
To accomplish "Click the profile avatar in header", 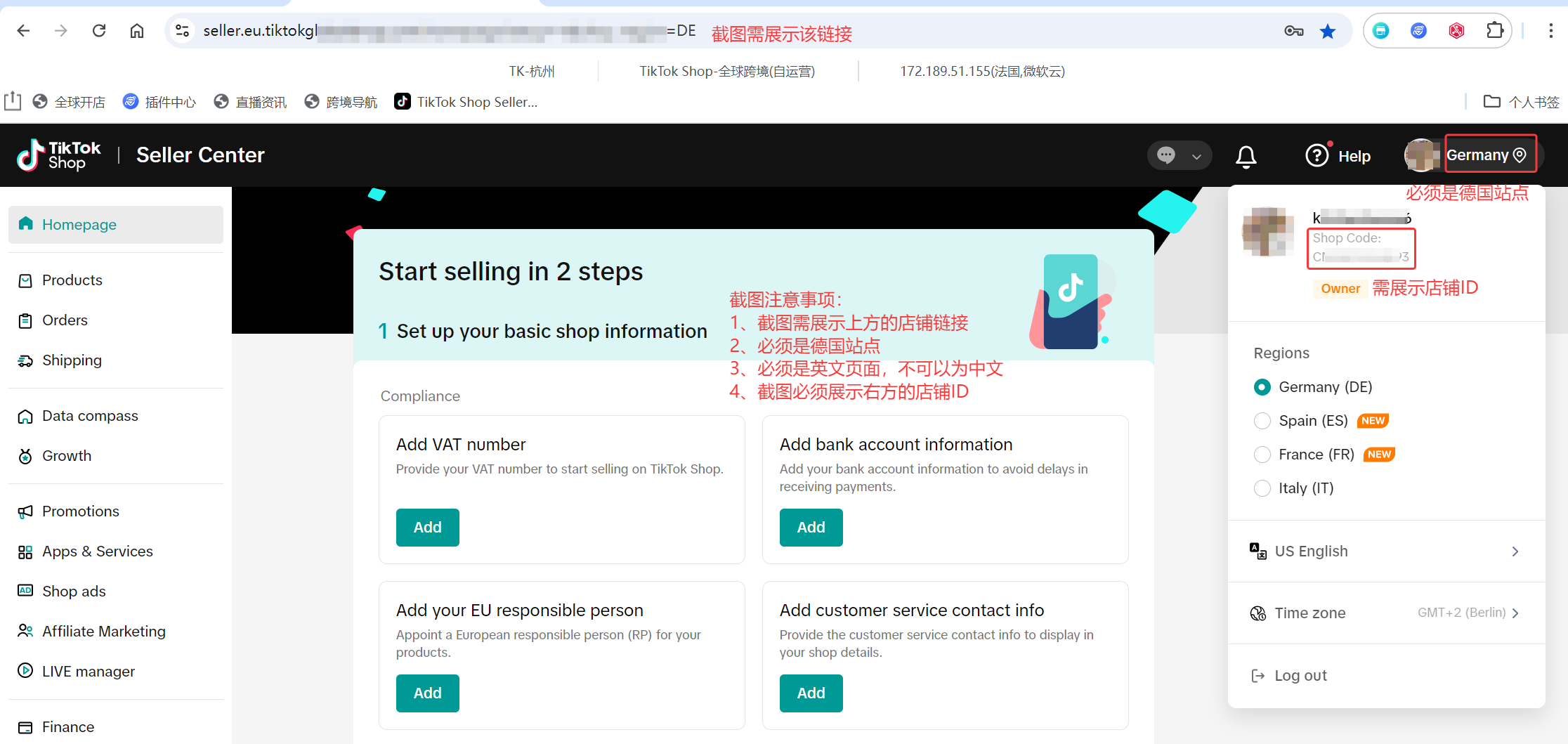I will click(1422, 155).
